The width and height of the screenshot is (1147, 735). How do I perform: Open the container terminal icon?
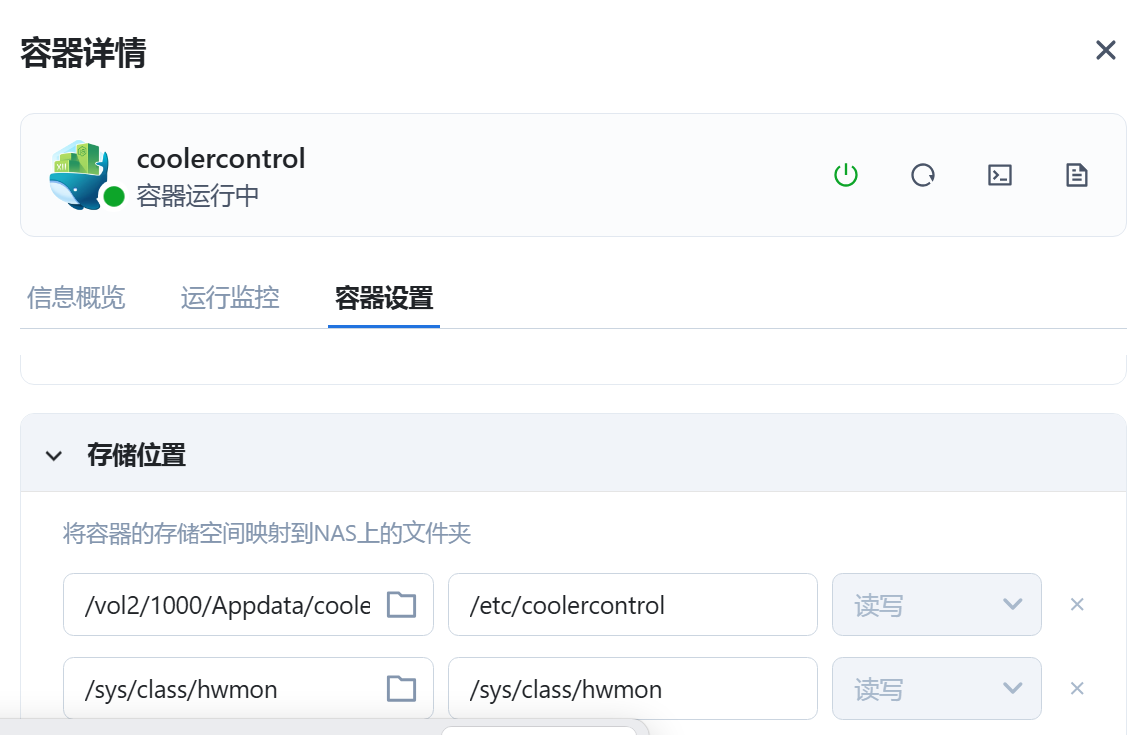click(999, 175)
